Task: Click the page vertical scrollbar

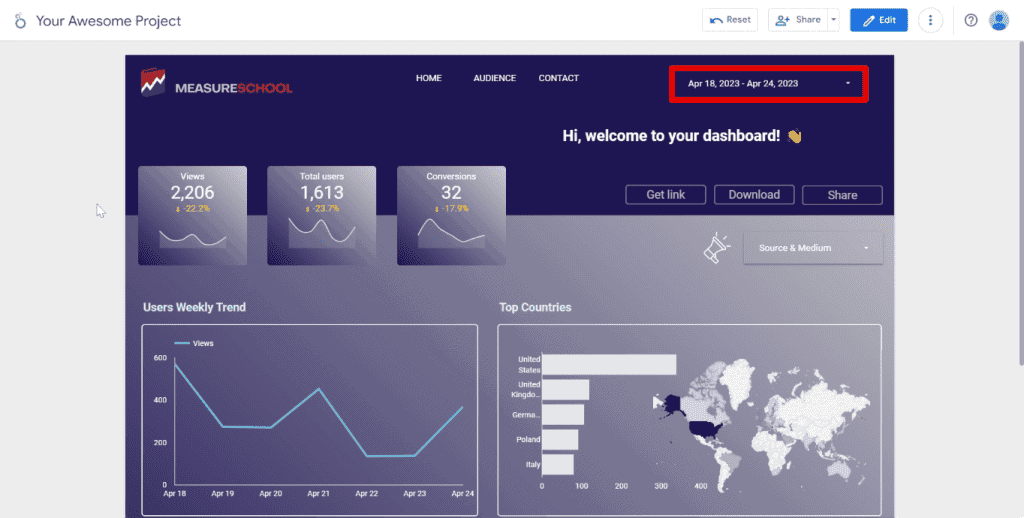Action: point(1021,202)
